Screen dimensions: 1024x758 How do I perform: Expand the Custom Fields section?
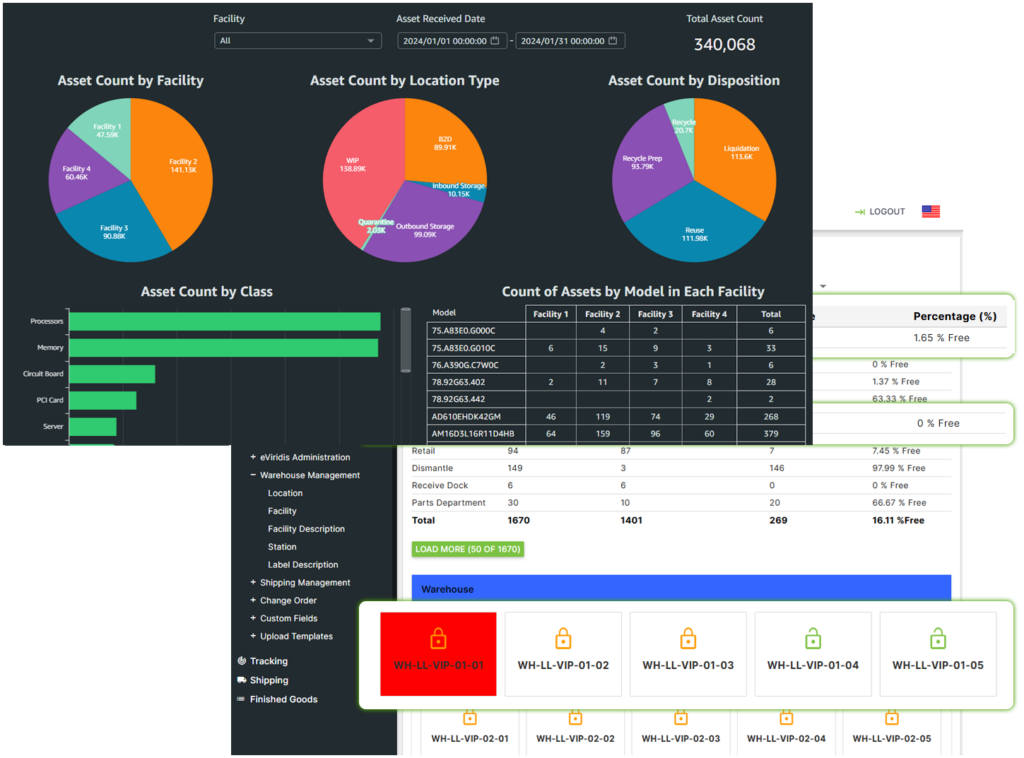point(253,618)
